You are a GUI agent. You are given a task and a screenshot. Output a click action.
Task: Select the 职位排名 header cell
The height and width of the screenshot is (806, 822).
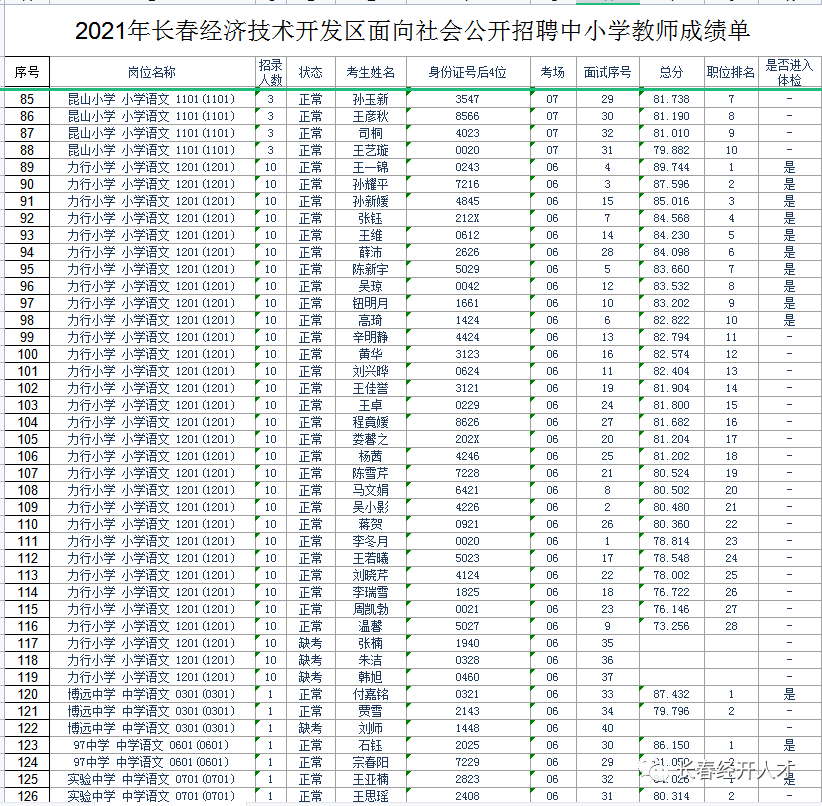coord(731,72)
